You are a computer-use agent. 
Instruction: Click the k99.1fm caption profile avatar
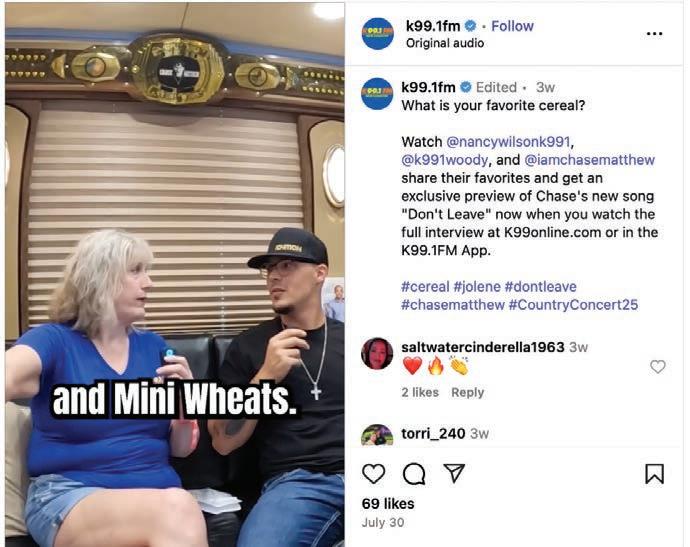tap(377, 94)
